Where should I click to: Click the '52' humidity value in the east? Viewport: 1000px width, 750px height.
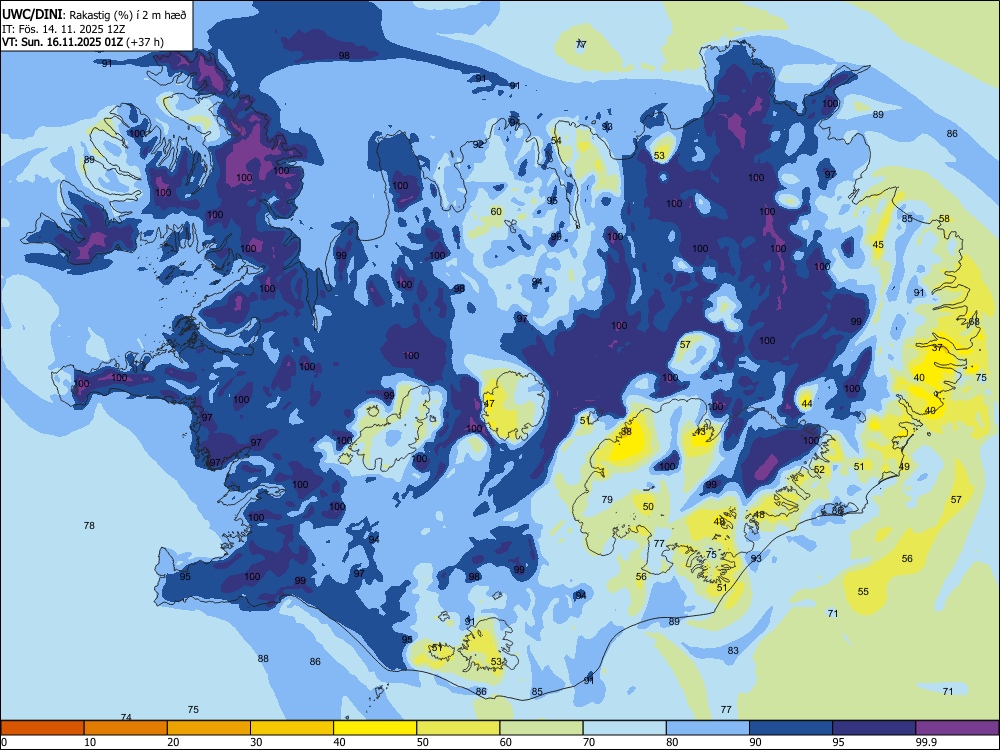coord(820,469)
